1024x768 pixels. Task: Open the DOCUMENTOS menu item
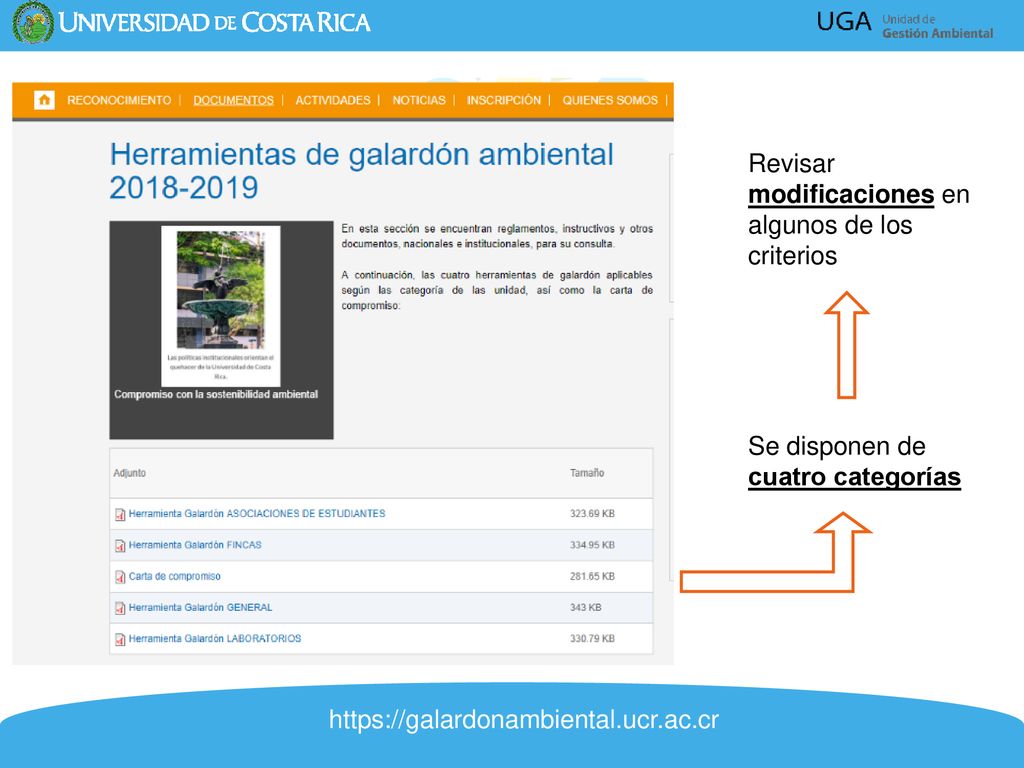(x=233, y=101)
